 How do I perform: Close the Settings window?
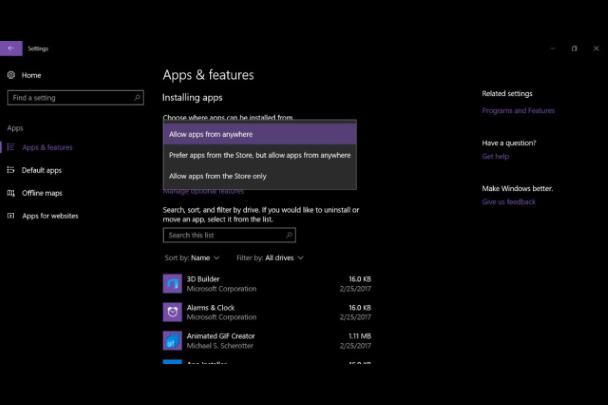[596, 48]
